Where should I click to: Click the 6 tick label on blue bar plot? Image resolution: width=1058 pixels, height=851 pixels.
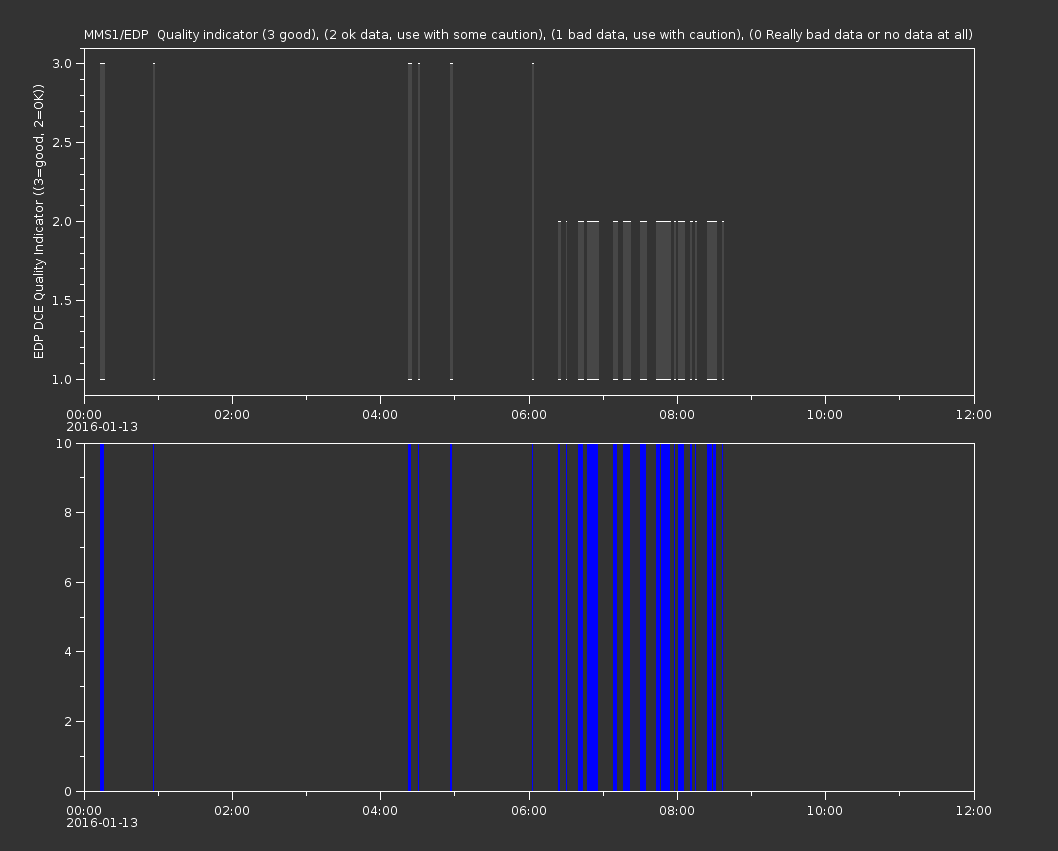[68, 582]
